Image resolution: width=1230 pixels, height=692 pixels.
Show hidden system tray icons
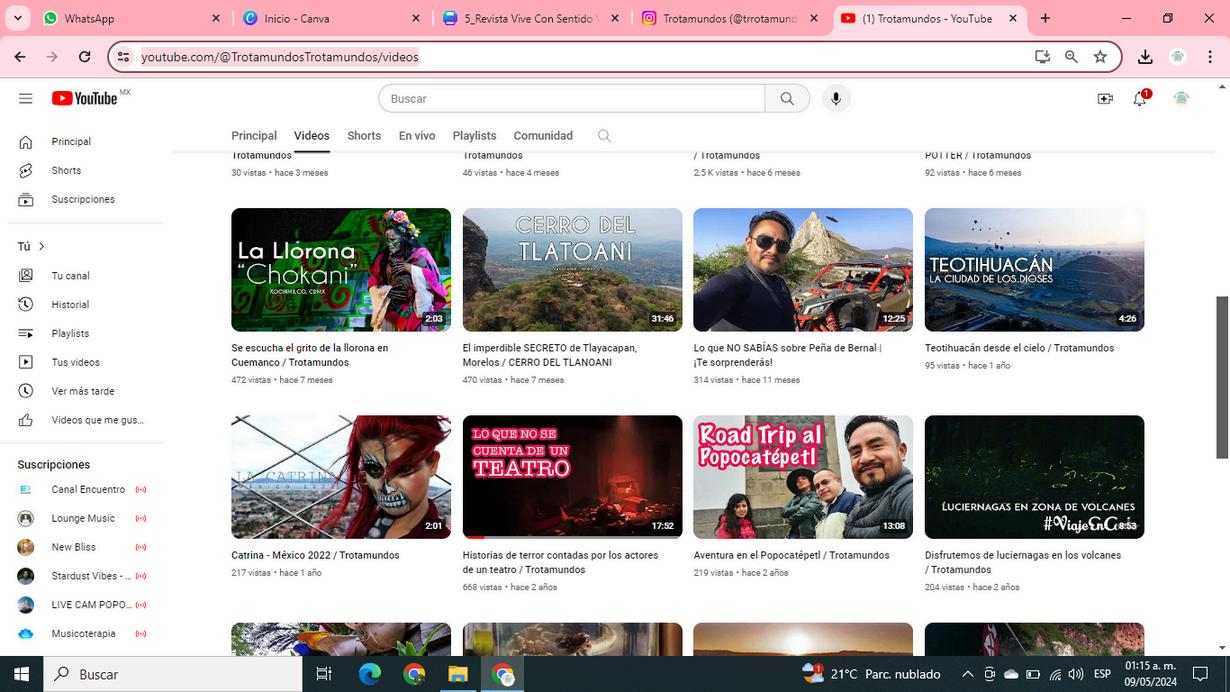[x=967, y=674]
